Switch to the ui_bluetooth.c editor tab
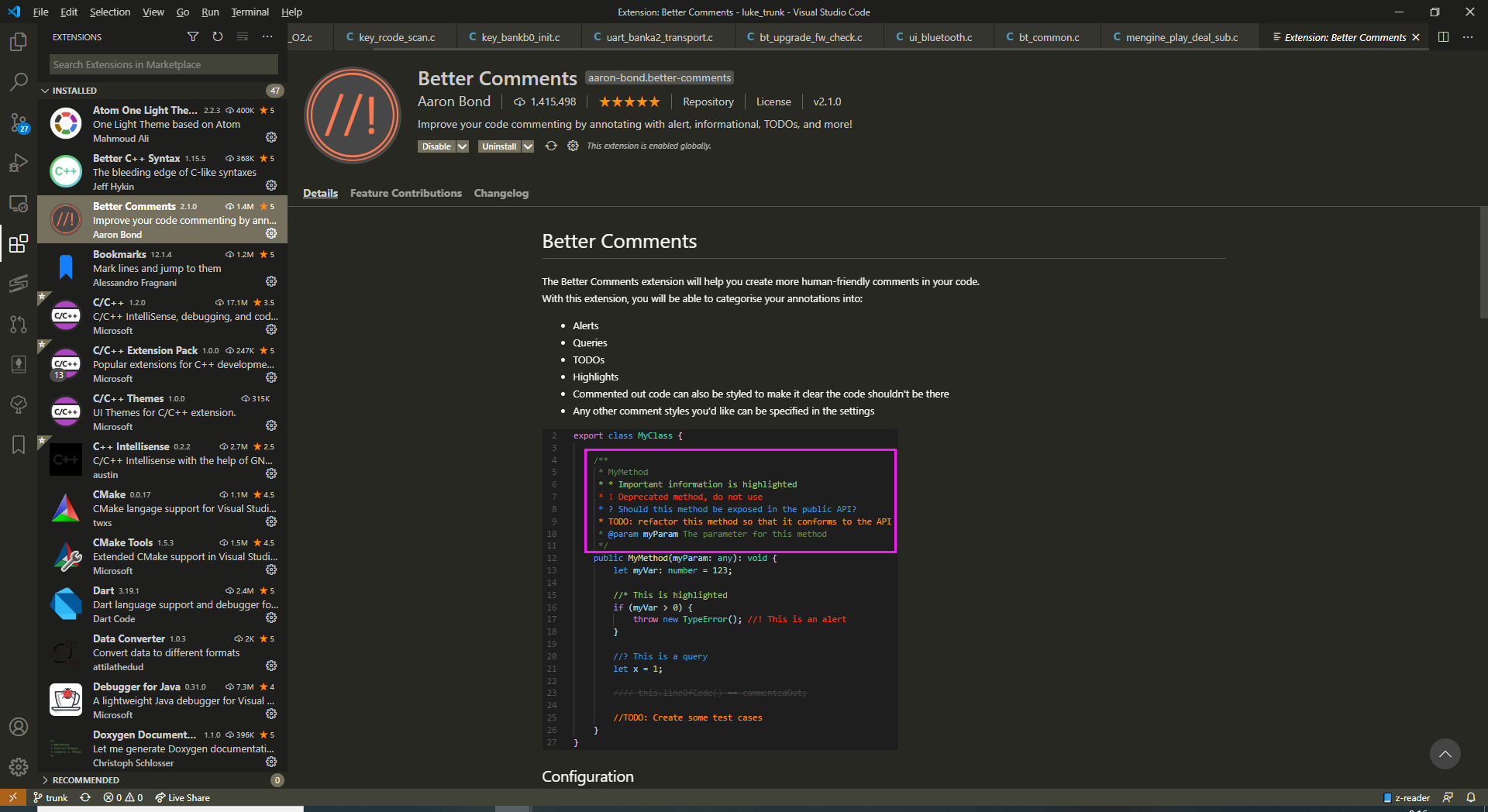This screenshot has height=812, width=1488. (x=939, y=37)
